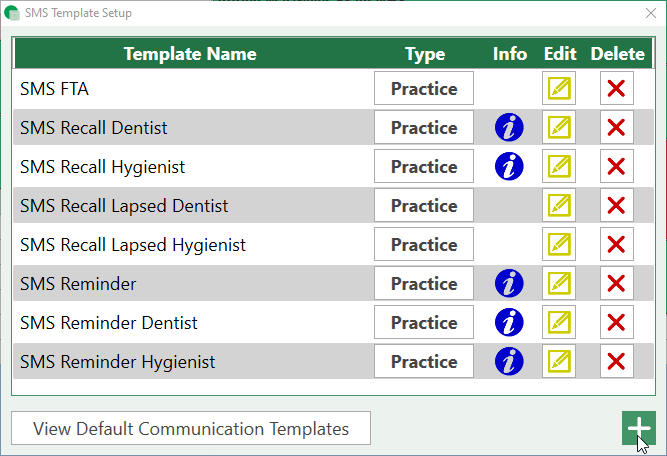Edit the SMS Reminder Dentist template
The width and height of the screenshot is (667, 456).
pos(559,322)
